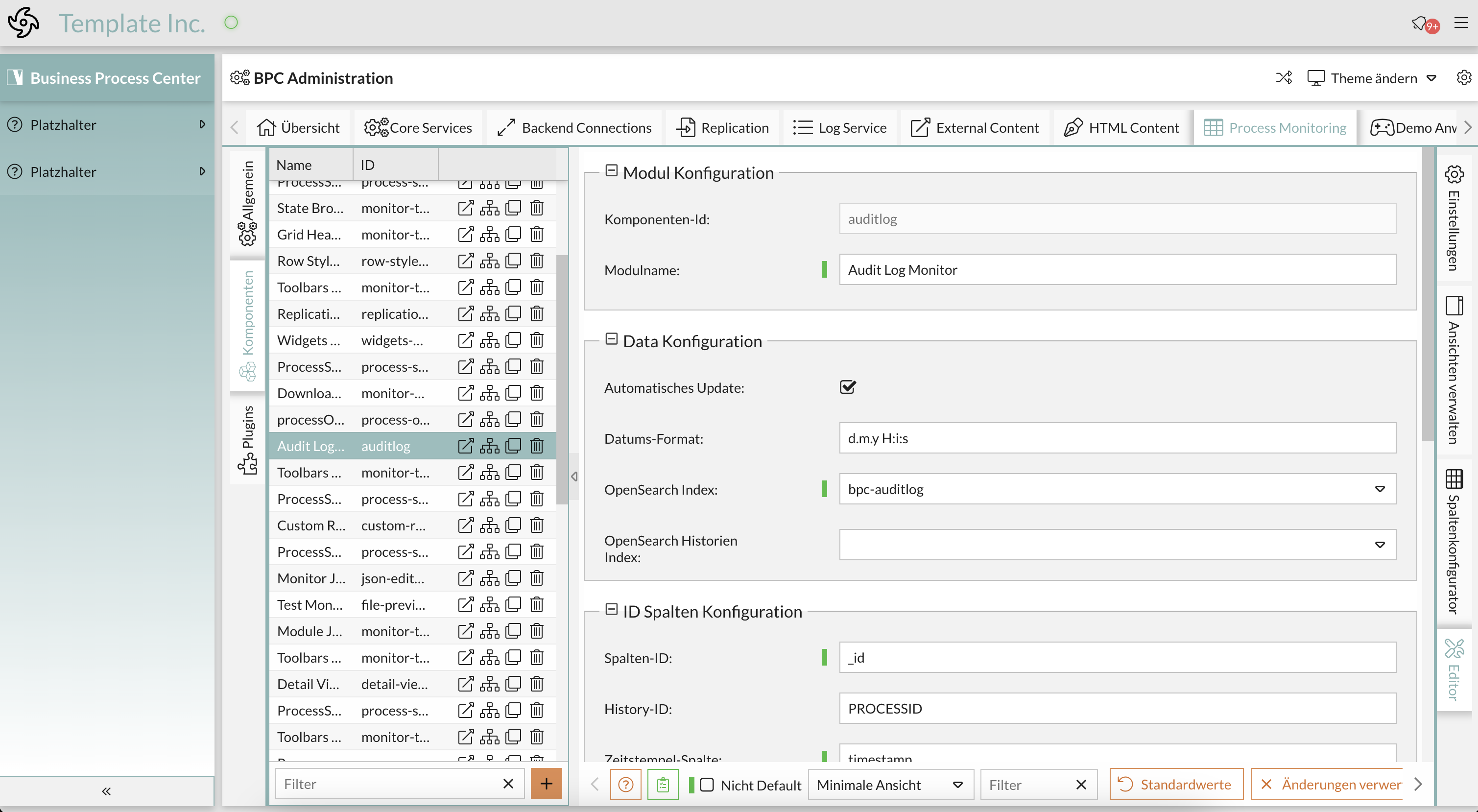Viewport: 1478px width, 812px height.
Task: Open help question mark icon in bottom toolbar
Action: point(625,784)
